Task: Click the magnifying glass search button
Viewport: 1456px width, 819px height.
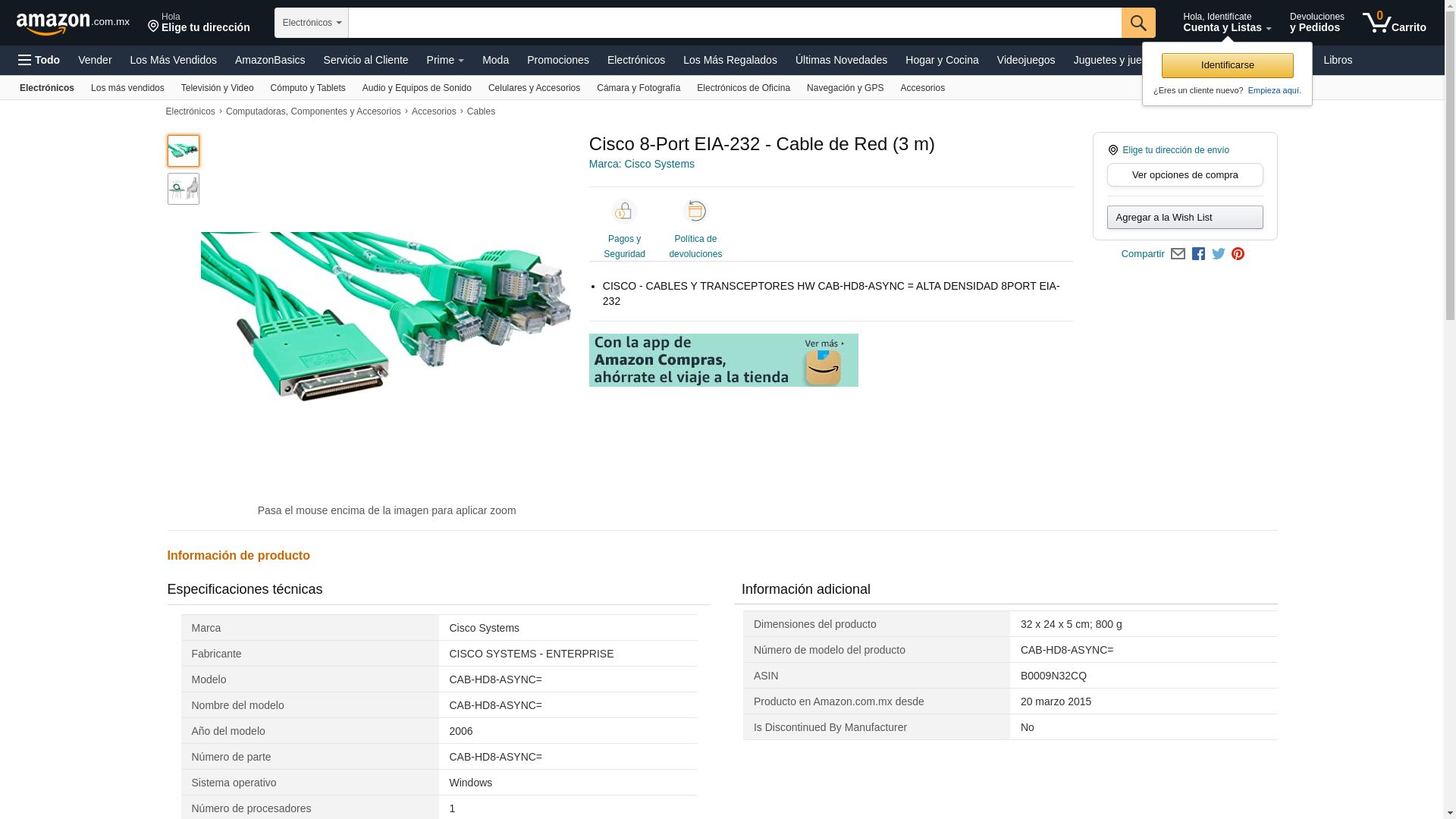Action: pyautogui.click(x=1137, y=23)
